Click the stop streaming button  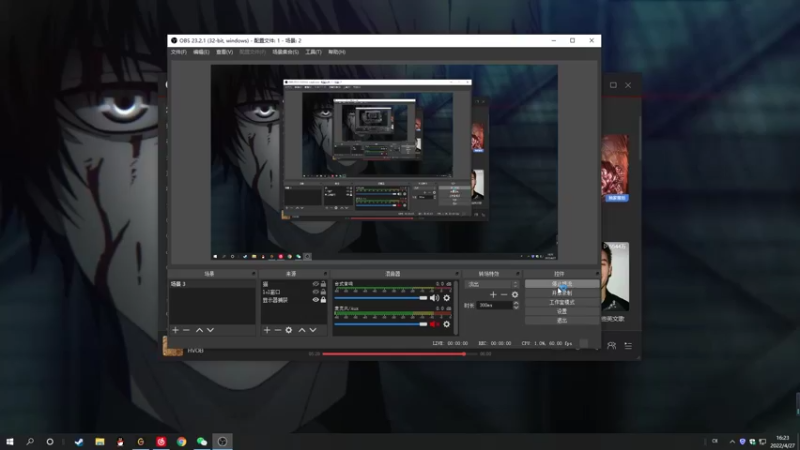562,284
